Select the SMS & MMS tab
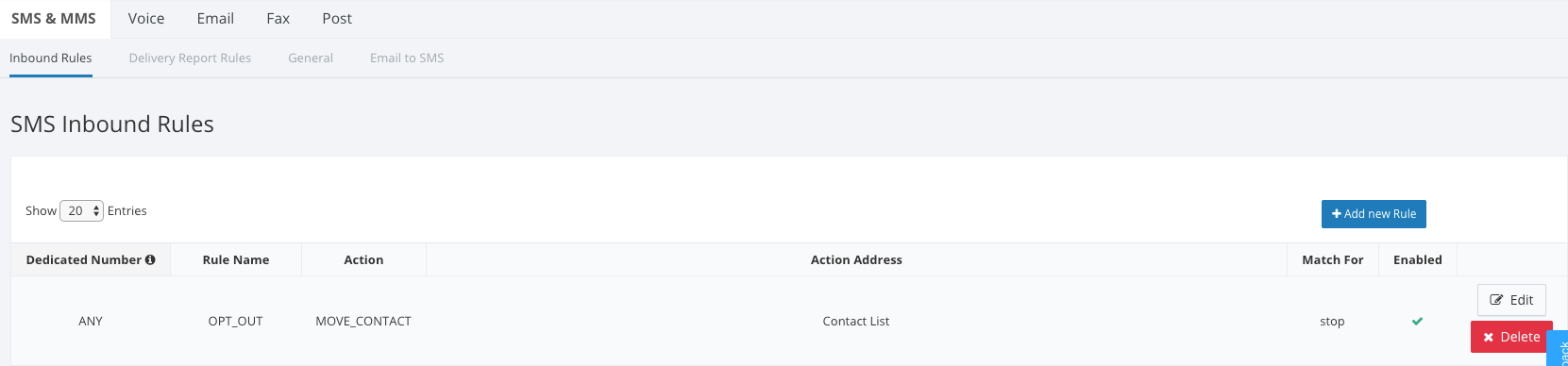1568x366 pixels. pyautogui.click(x=54, y=19)
